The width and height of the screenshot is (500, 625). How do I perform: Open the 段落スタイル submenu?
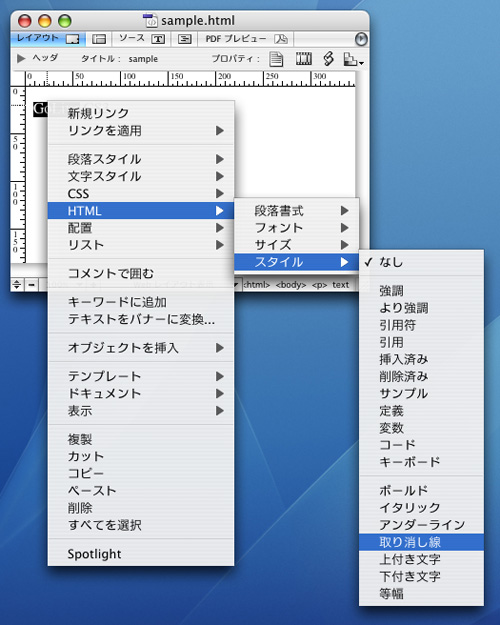tap(141, 159)
